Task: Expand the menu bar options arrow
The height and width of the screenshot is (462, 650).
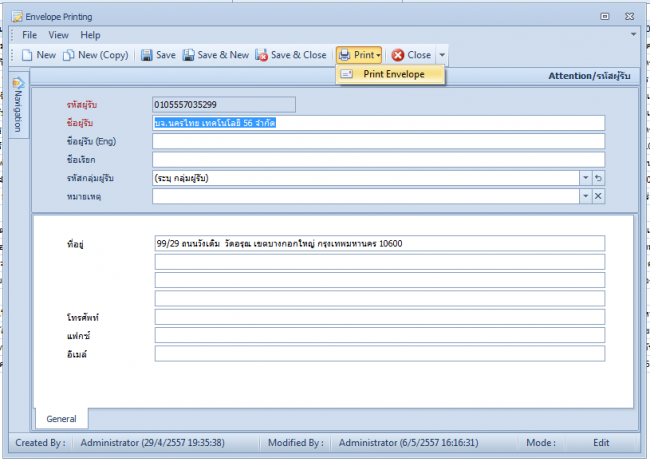Action: click(633, 34)
